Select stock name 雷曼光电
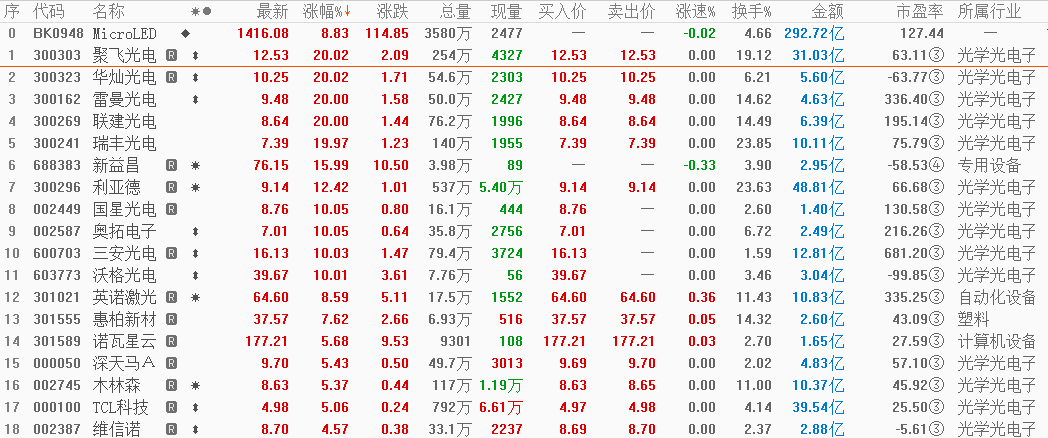 click(125, 100)
